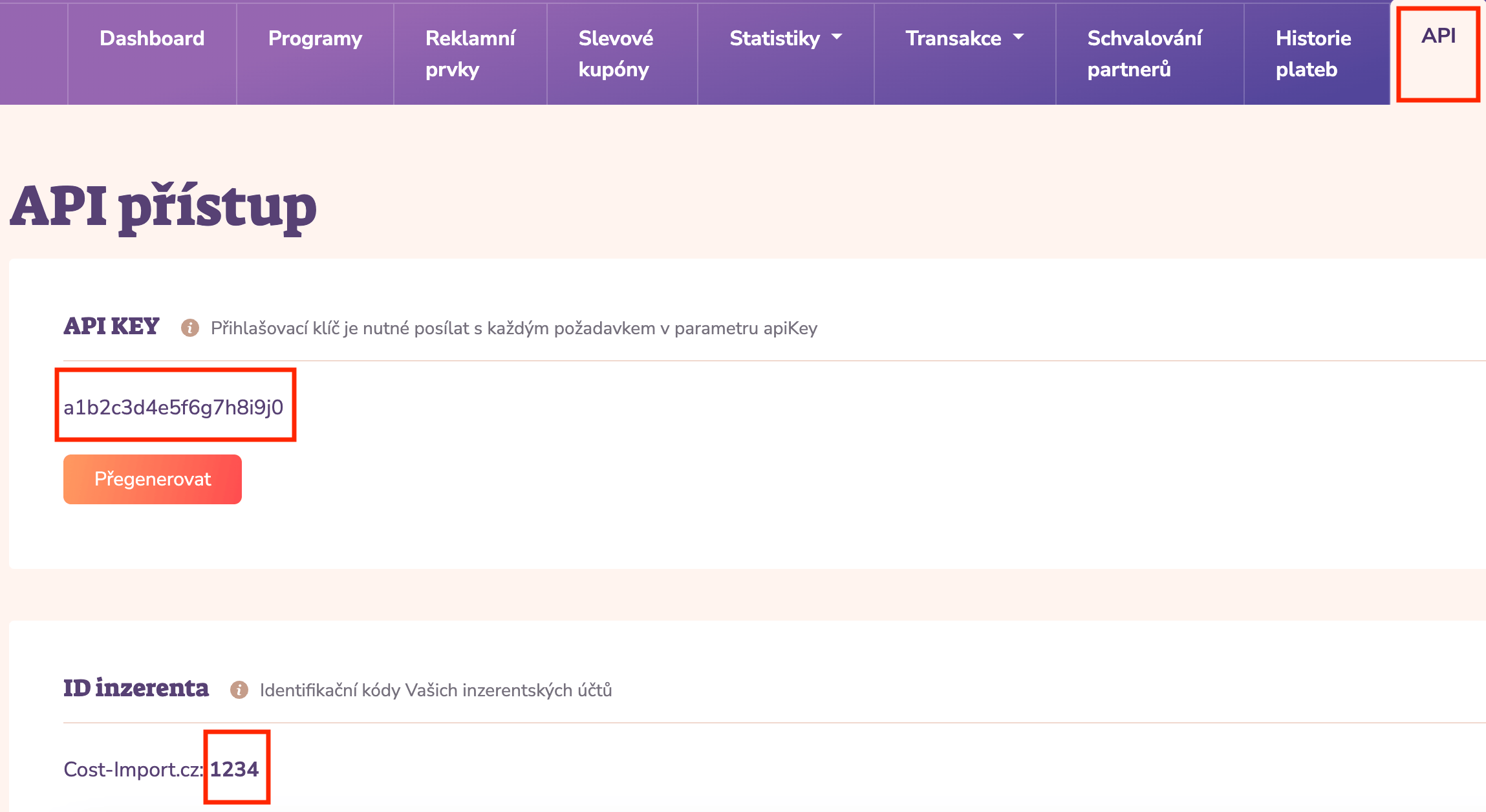Open the Statistiky menu
1486x812 pixels.
[x=775, y=39]
